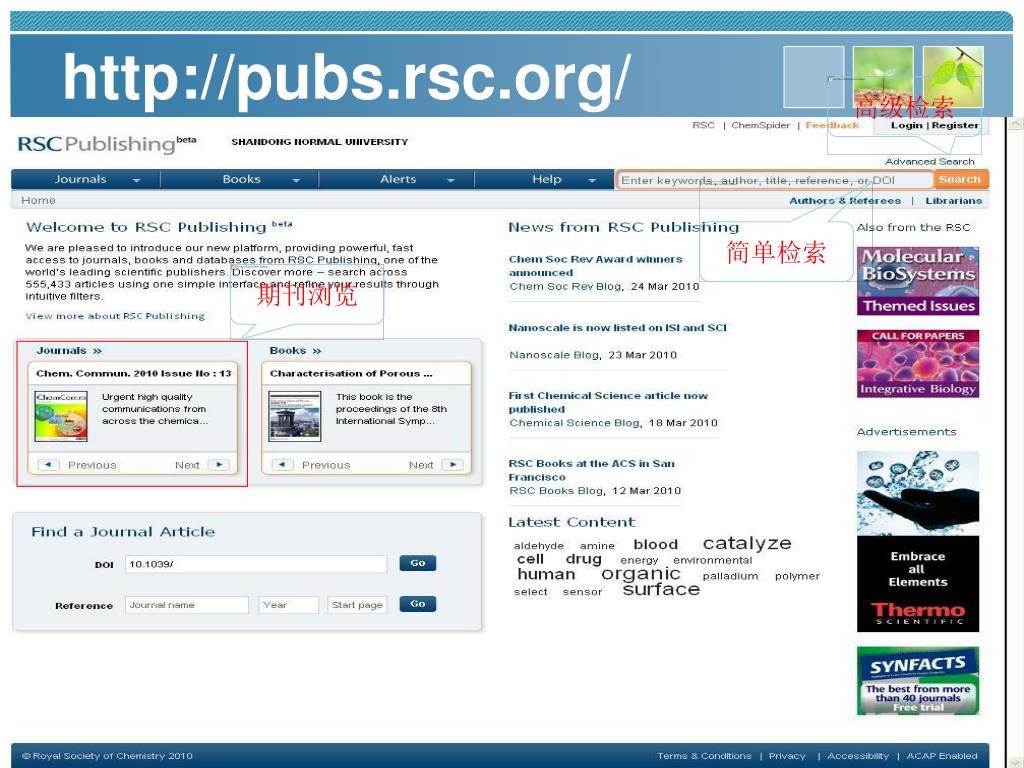Open the ChemComm journal cover thumbnail
1024x768 pixels.
(61, 417)
